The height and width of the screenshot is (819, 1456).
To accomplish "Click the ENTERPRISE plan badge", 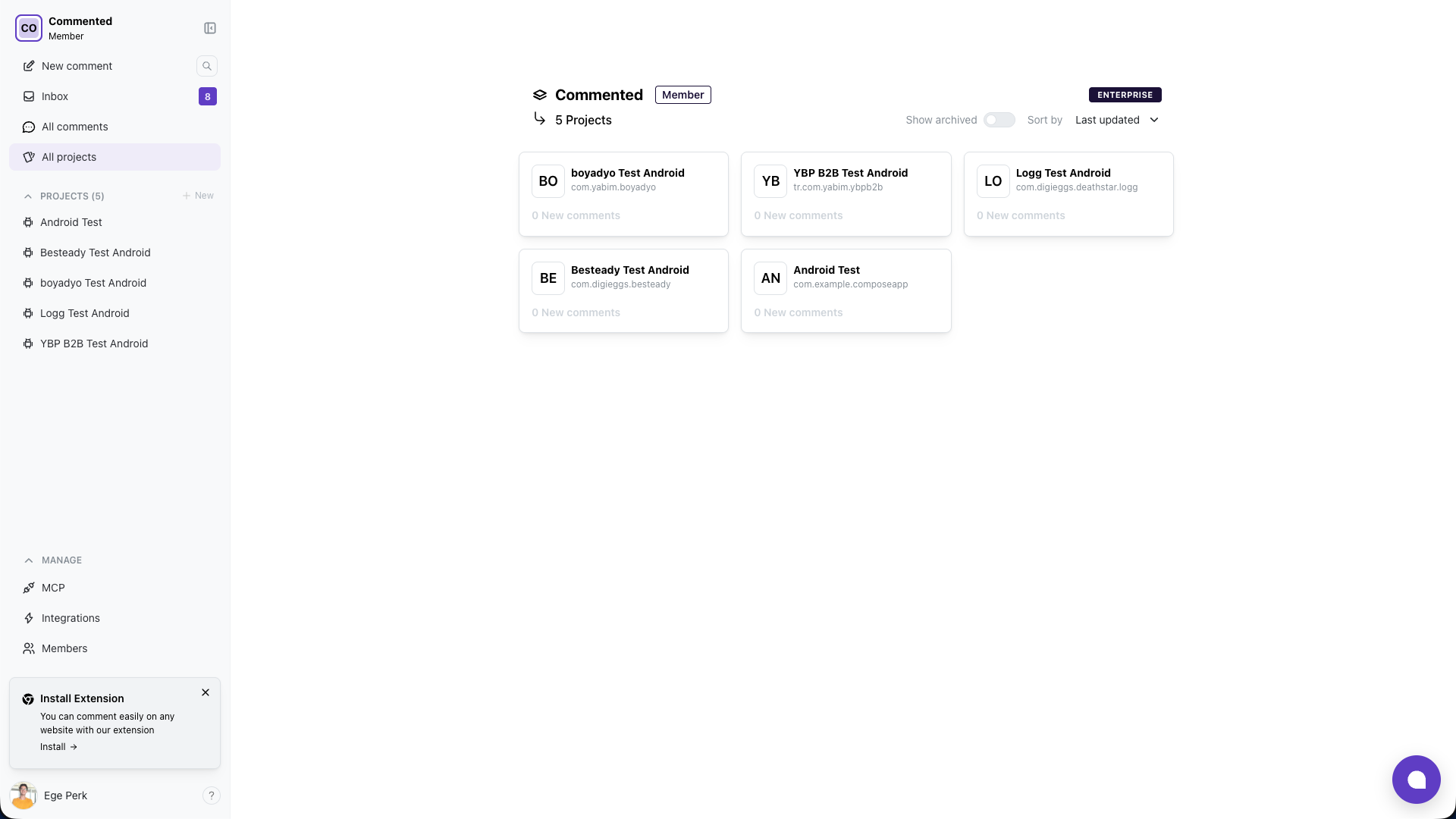I will [1125, 95].
